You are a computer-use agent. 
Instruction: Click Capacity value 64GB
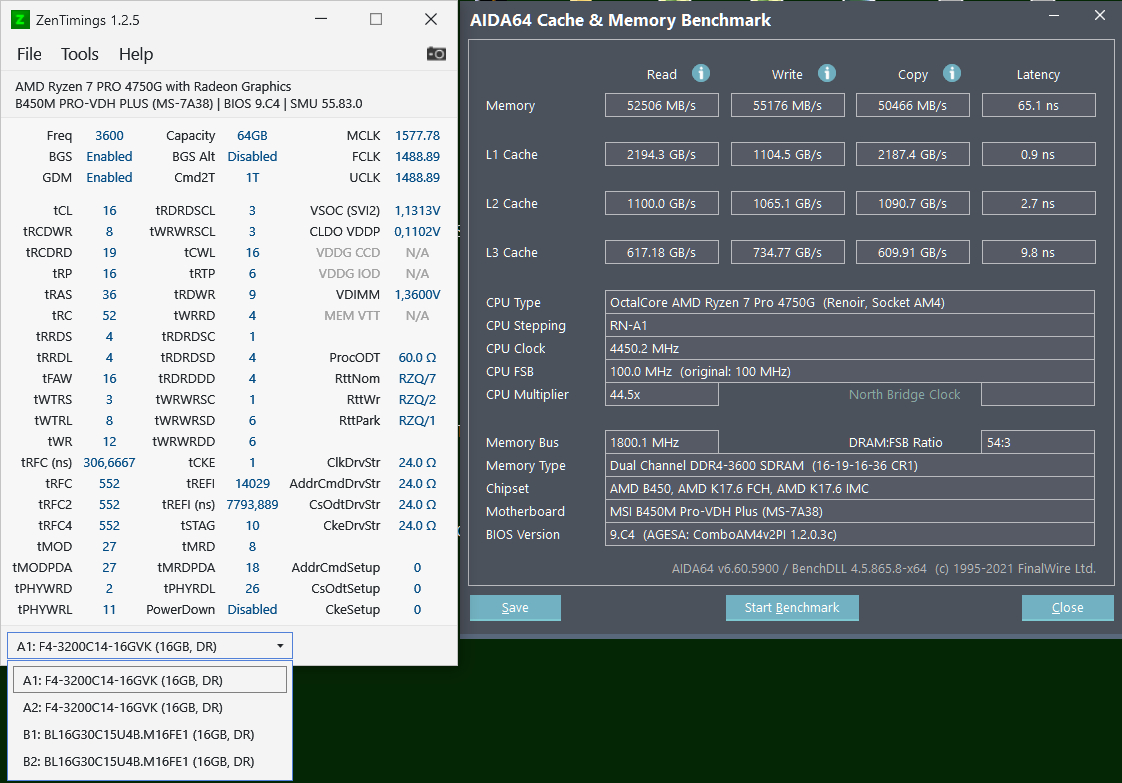(253, 135)
